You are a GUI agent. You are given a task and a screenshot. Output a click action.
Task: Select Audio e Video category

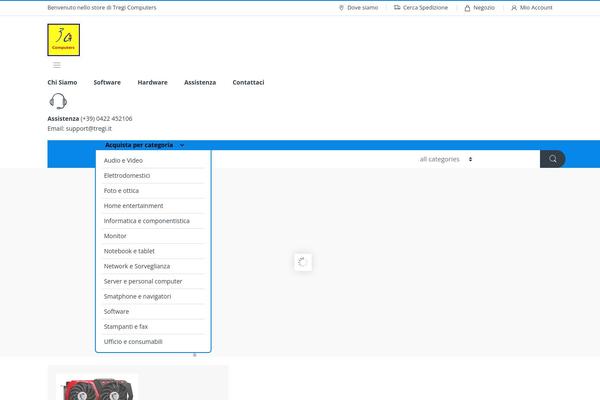(x=153, y=160)
